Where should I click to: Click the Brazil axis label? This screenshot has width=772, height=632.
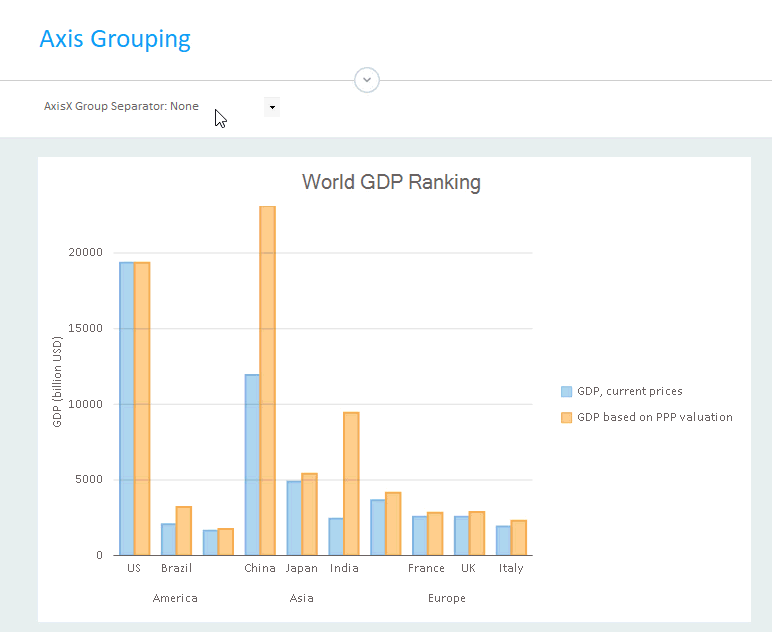click(x=176, y=568)
